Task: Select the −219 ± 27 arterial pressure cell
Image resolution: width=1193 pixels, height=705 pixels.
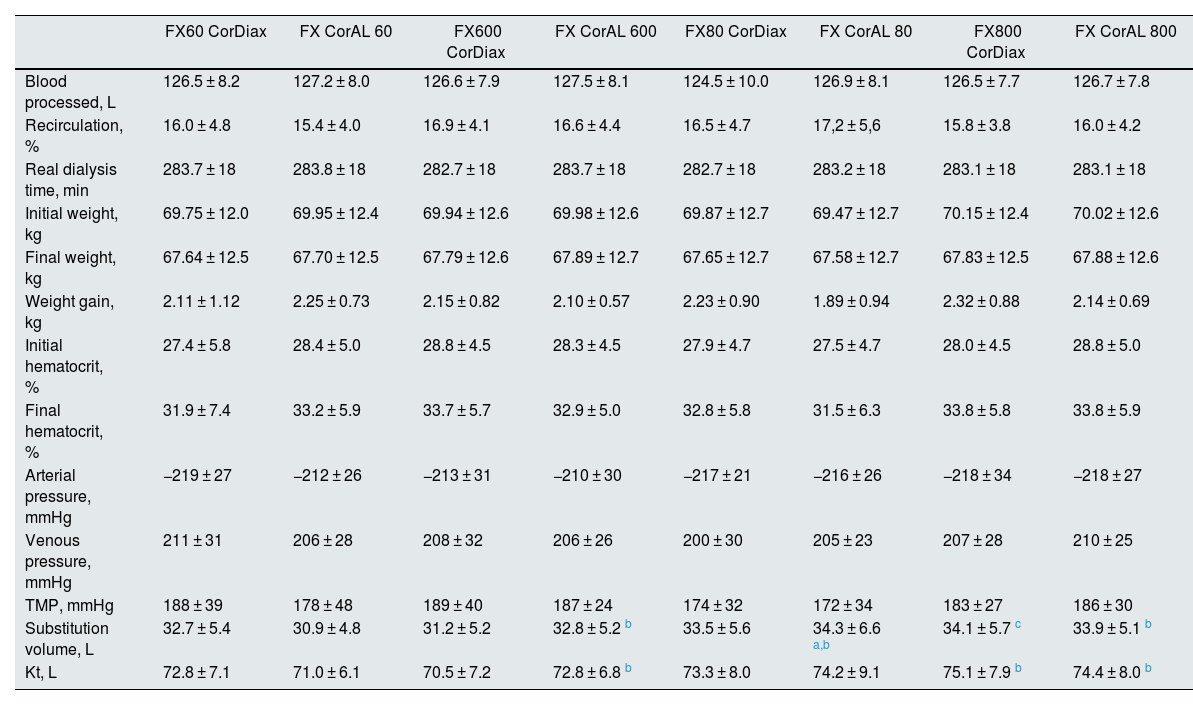Action: 197,475
